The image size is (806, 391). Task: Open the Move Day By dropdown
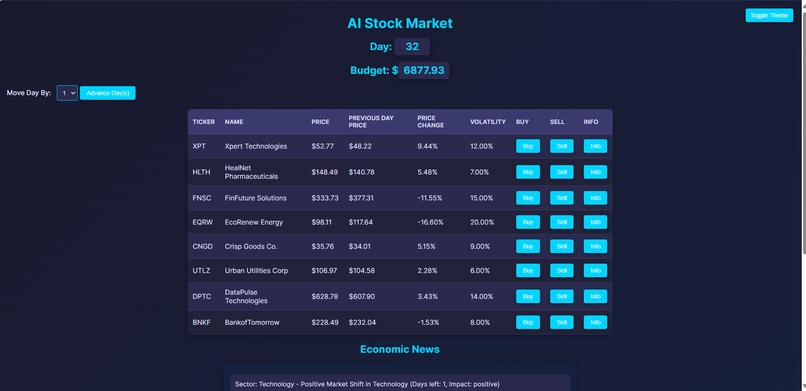(x=67, y=93)
